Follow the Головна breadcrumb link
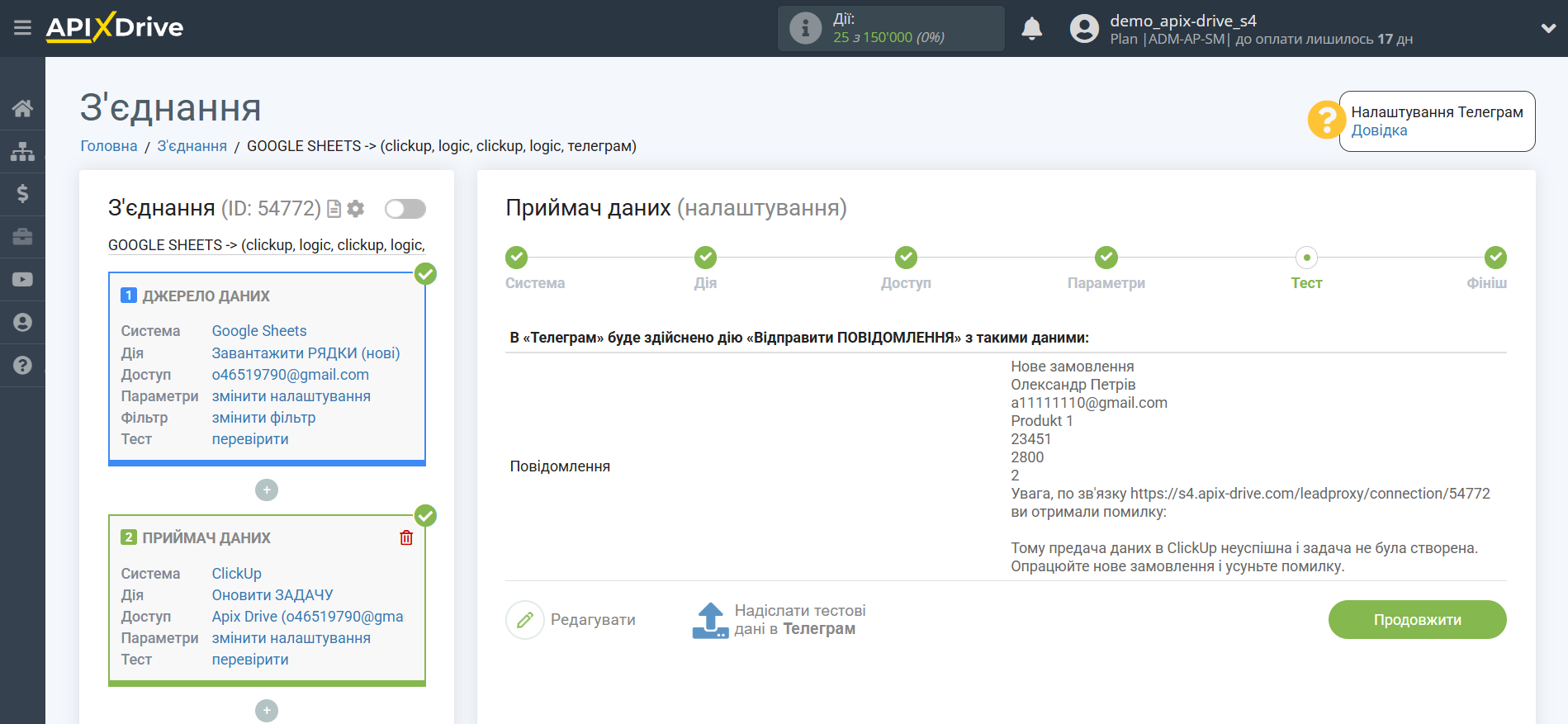Image resolution: width=1568 pixels, height=724 pixels. click(109, 146)
